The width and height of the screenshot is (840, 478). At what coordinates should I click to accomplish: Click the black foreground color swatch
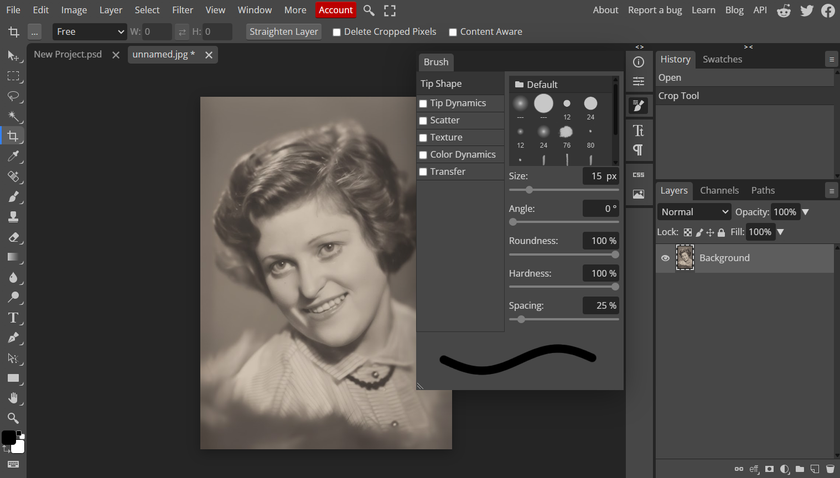click(8, 437)
